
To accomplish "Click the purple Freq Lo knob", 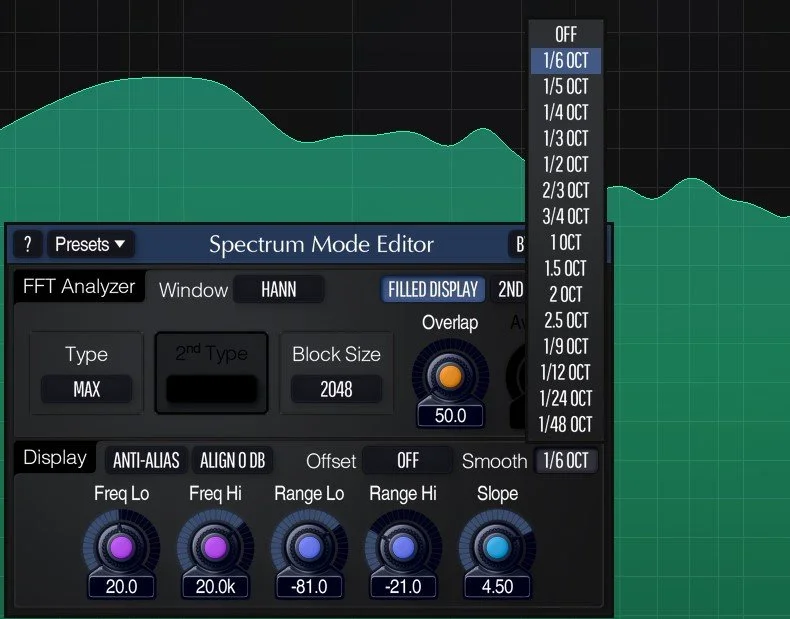I will coord(121,547).
